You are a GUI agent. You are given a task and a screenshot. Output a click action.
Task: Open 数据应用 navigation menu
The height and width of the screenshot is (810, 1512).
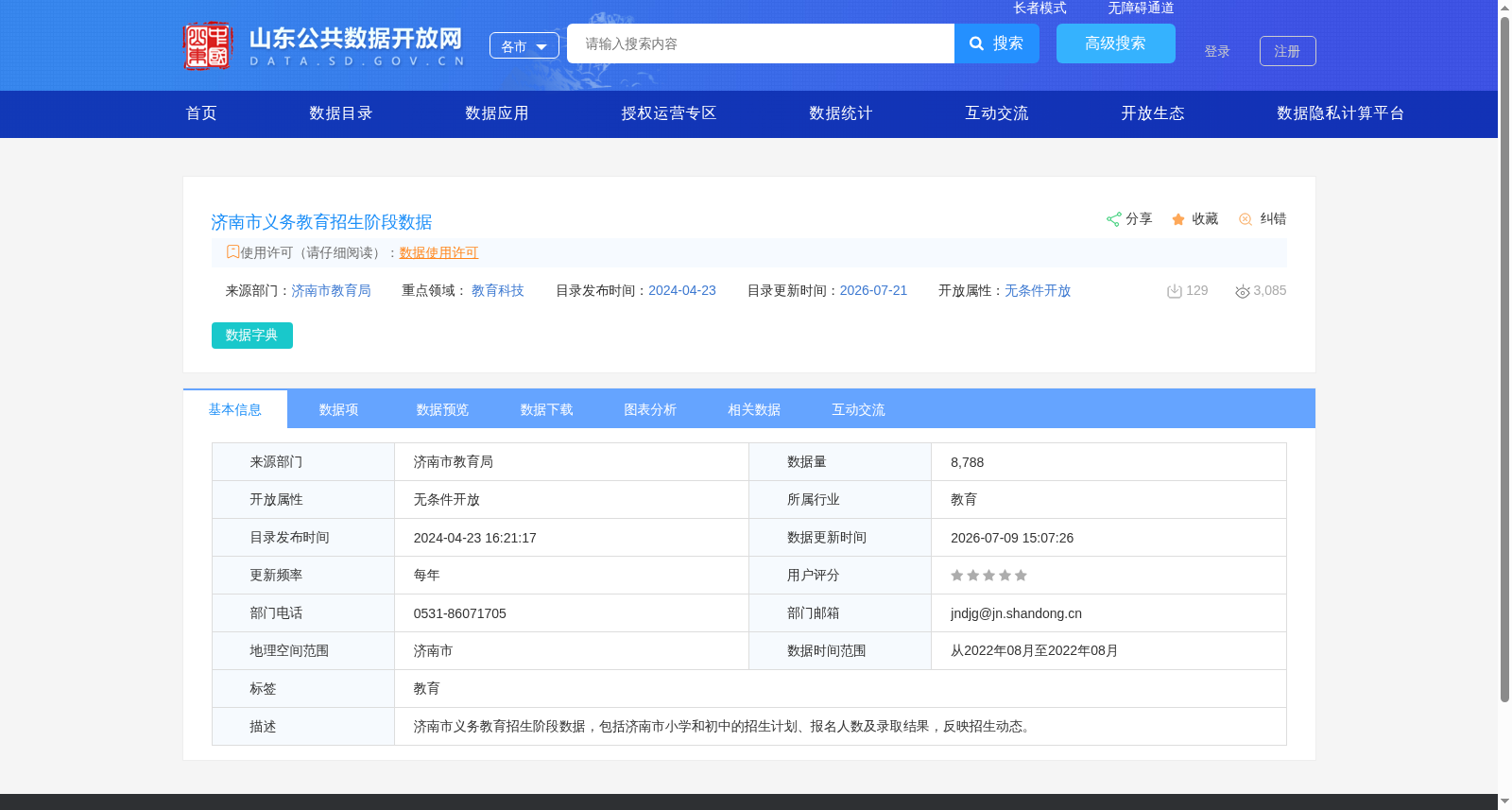(497, 113)
